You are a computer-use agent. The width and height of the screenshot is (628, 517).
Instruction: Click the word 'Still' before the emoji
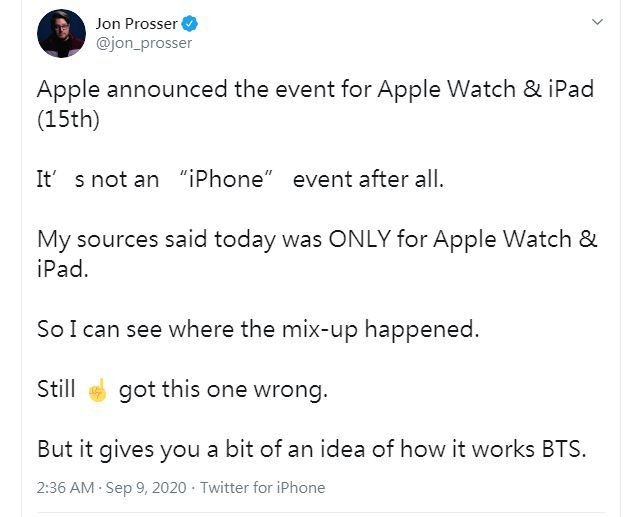coord(56,390)
